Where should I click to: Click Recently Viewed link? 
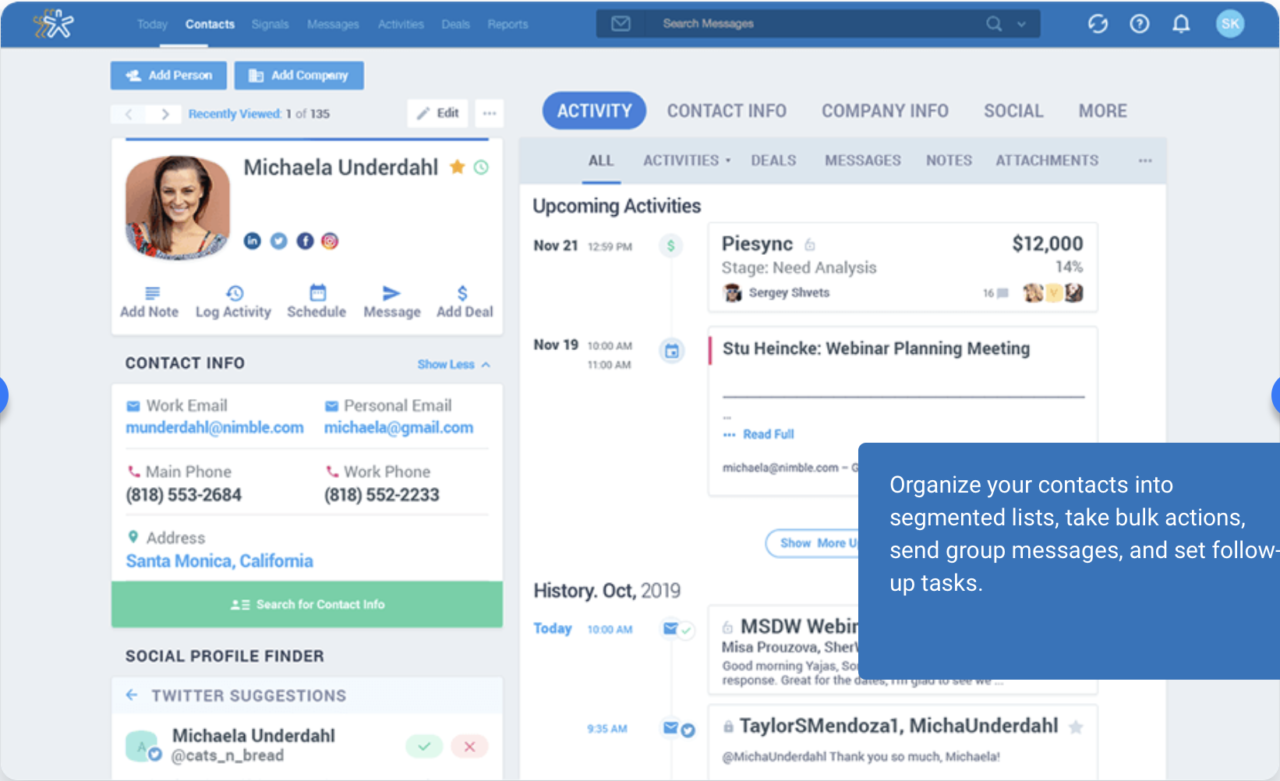(235, 114)
